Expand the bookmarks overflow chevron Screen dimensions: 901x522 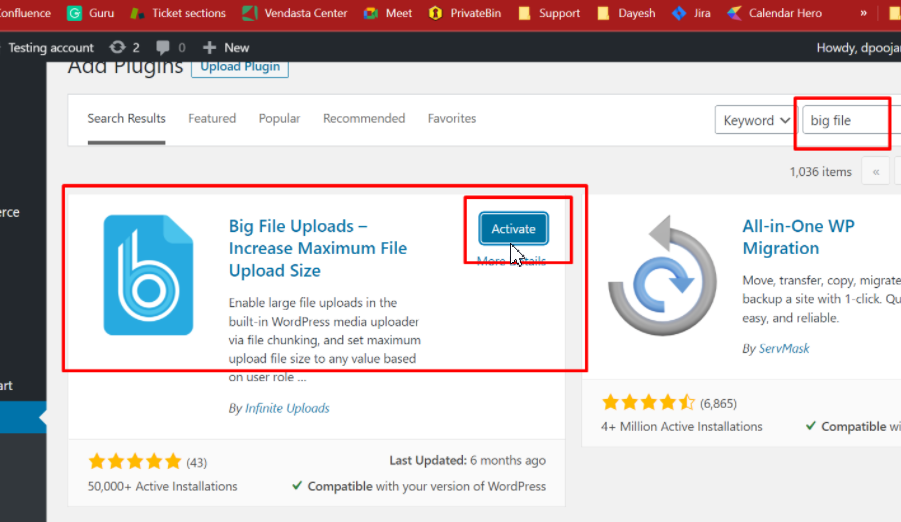(862, 13)
